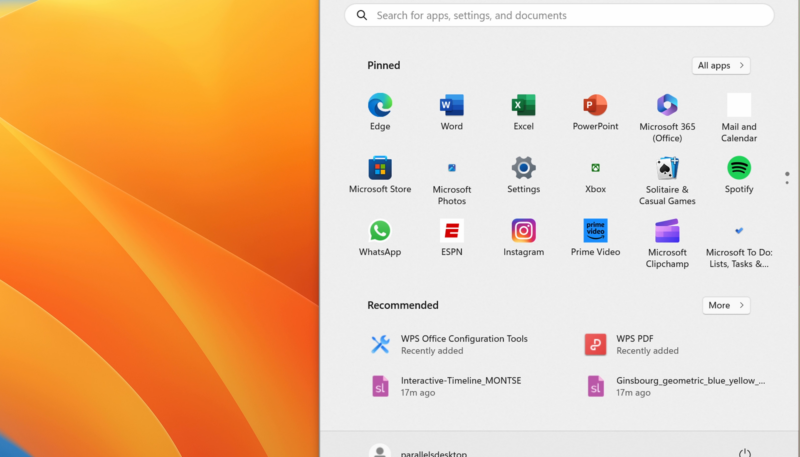Click the Power button in Start menu

(744, 453)
